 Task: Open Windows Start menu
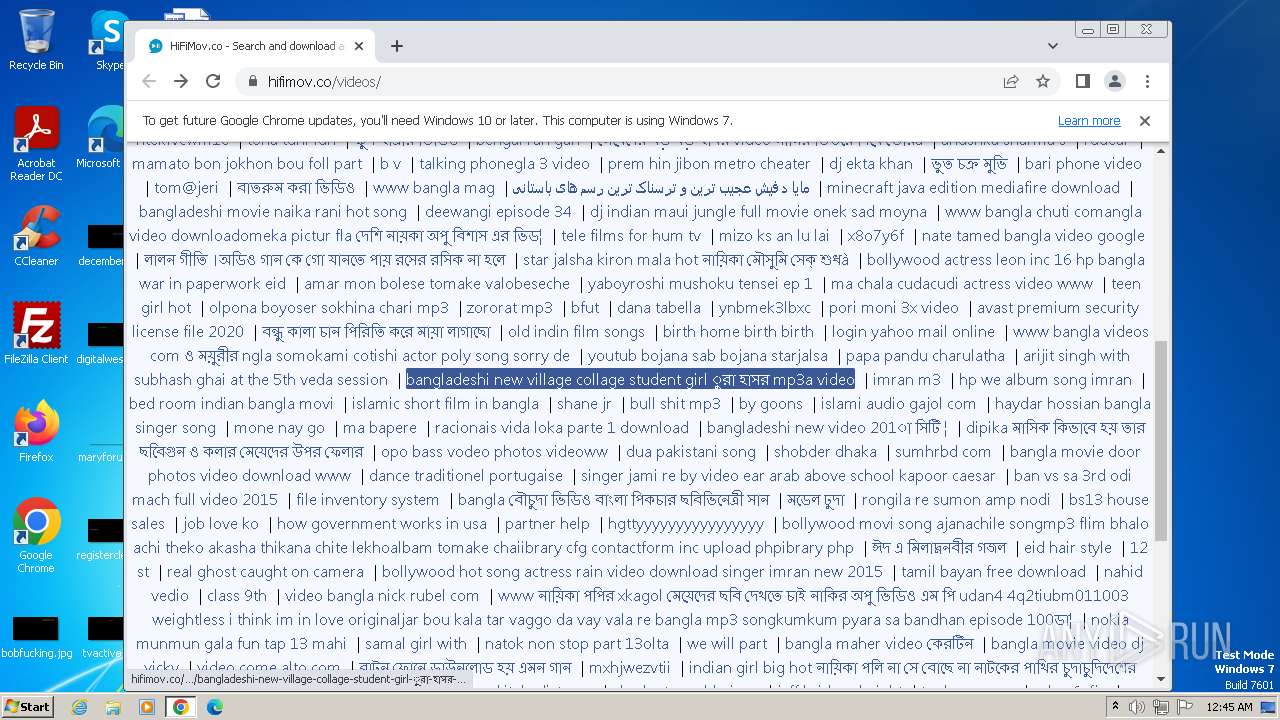tap(27, 706)
